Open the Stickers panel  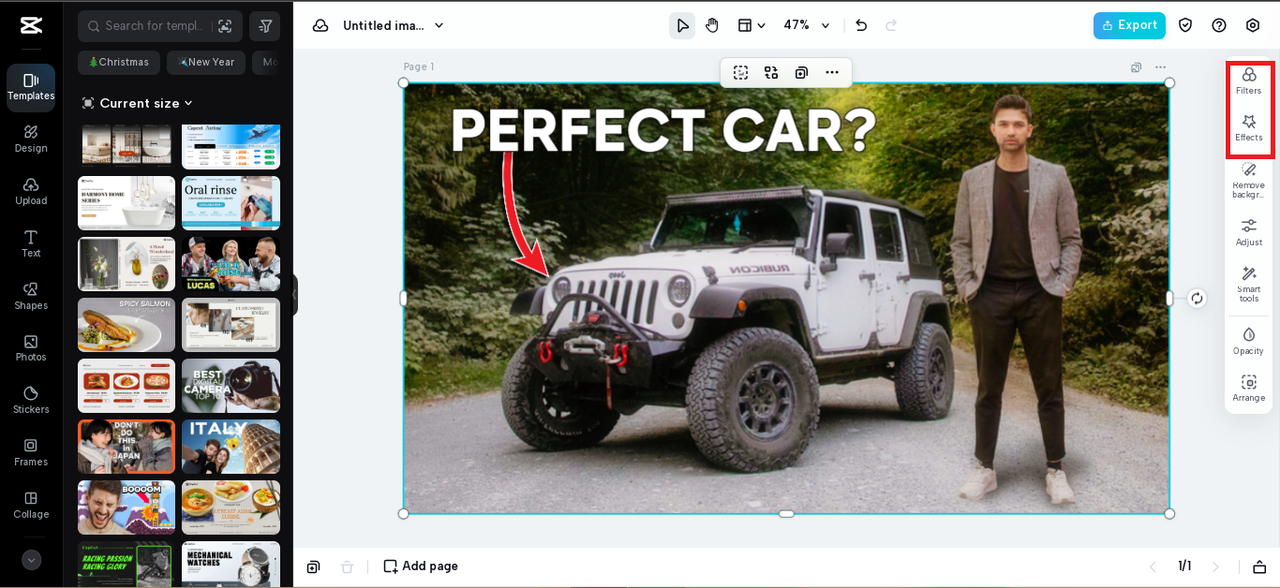click(x=31, y=399)
